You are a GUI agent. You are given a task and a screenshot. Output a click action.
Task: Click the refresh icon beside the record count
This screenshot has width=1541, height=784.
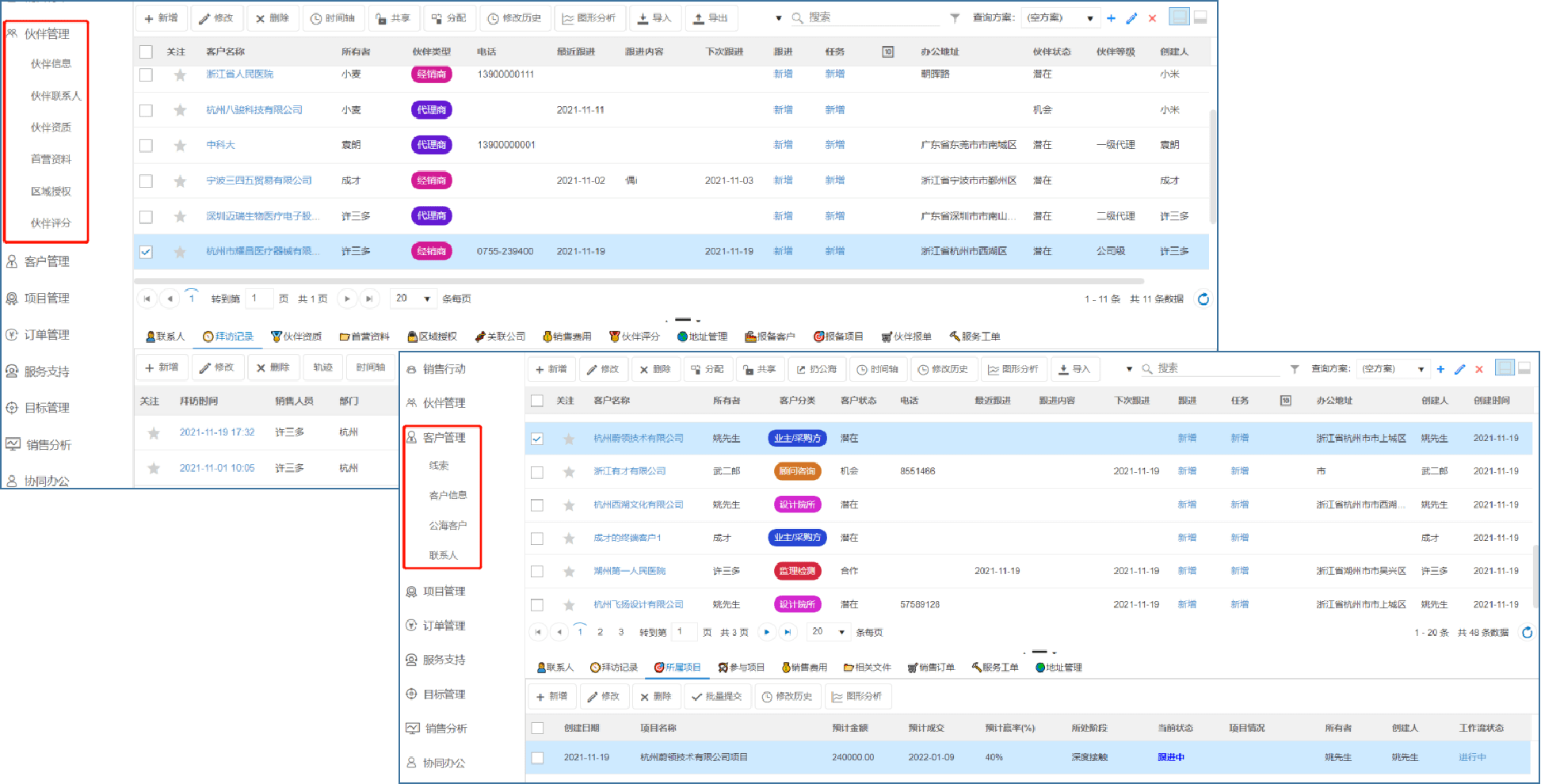1203,299
